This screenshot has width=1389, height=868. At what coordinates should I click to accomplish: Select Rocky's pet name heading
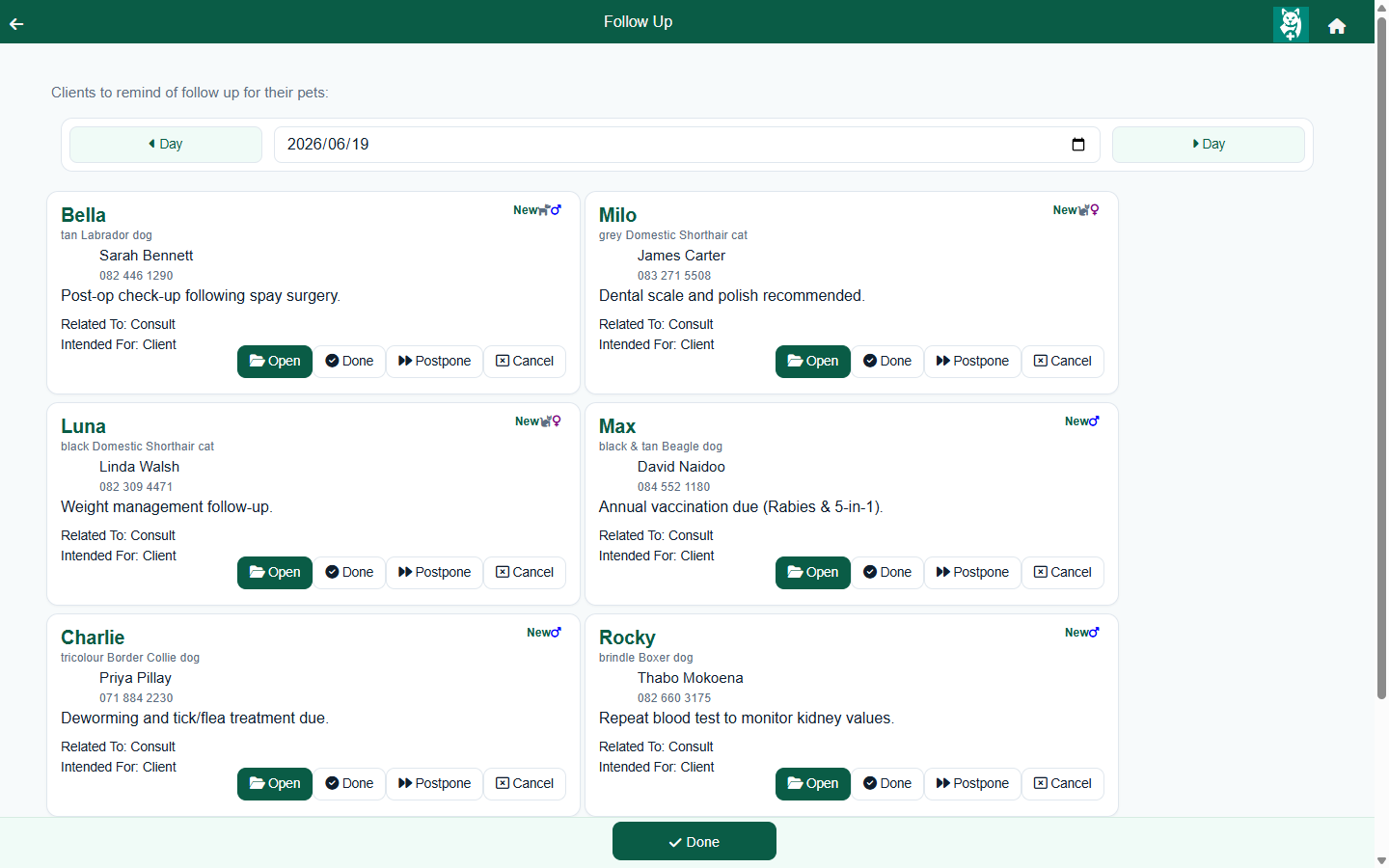627,637
